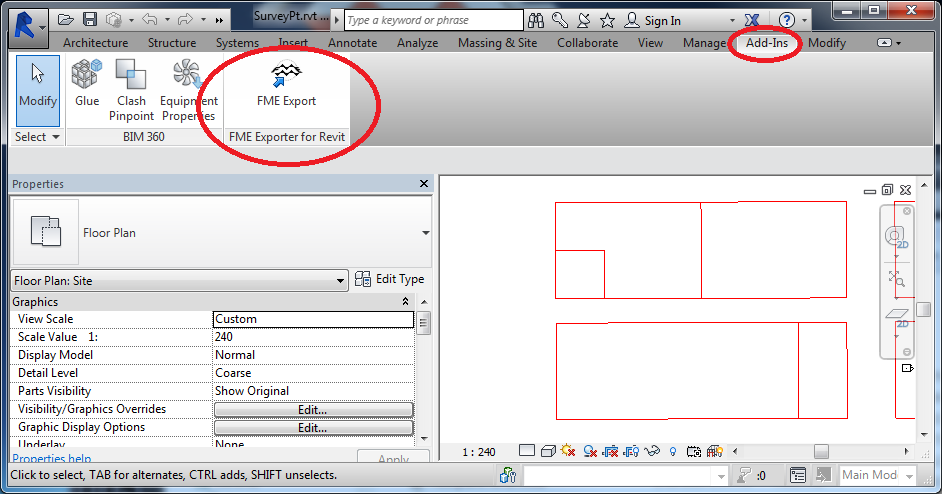Click the binoculars search icon
This screenshot has height=494, width=942.
tap(536, 20)
